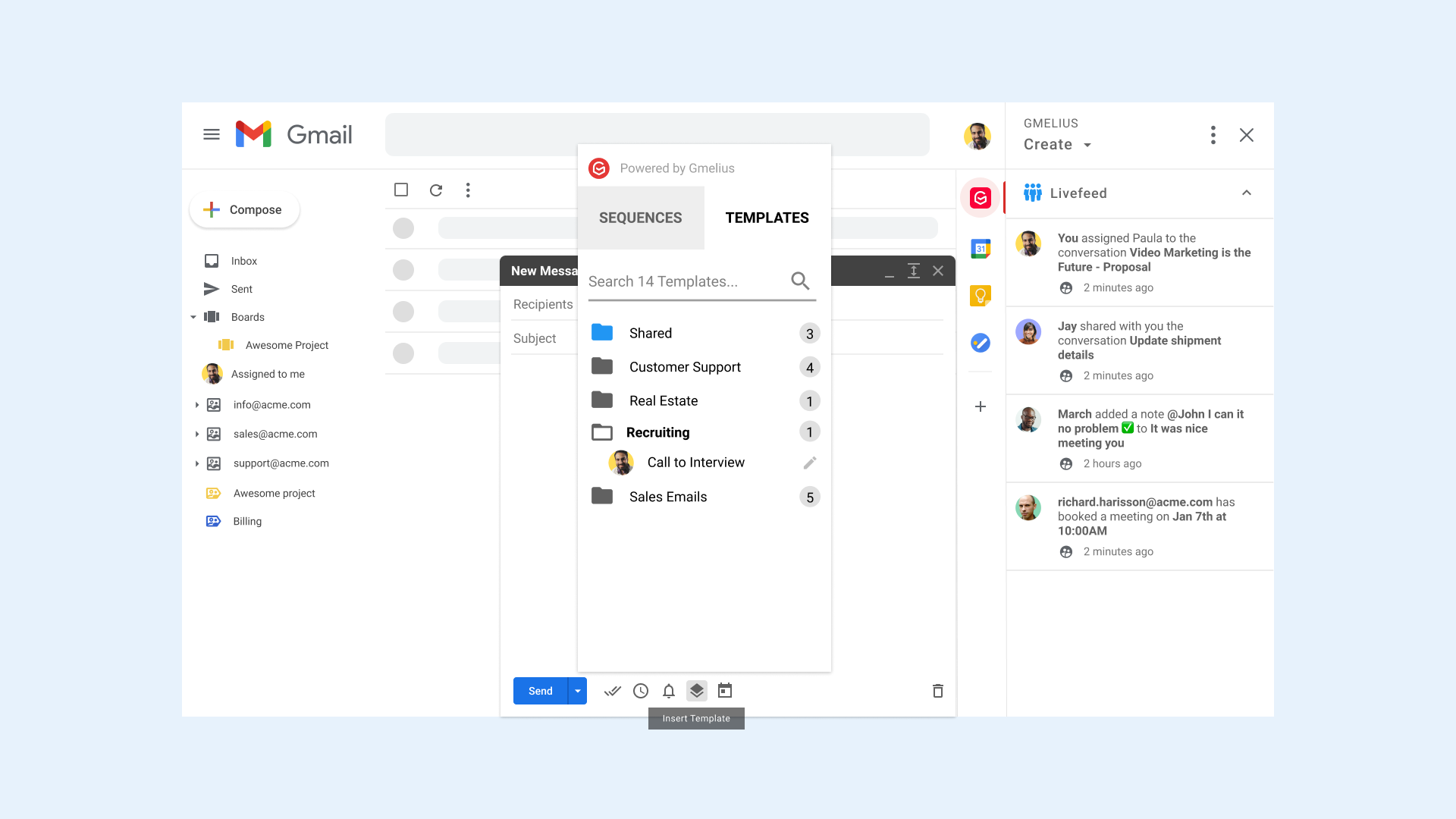The width and height of the screenshot is (1456, 819).
Task: Click the email tracking double-check icon
Action: point(613,691)
